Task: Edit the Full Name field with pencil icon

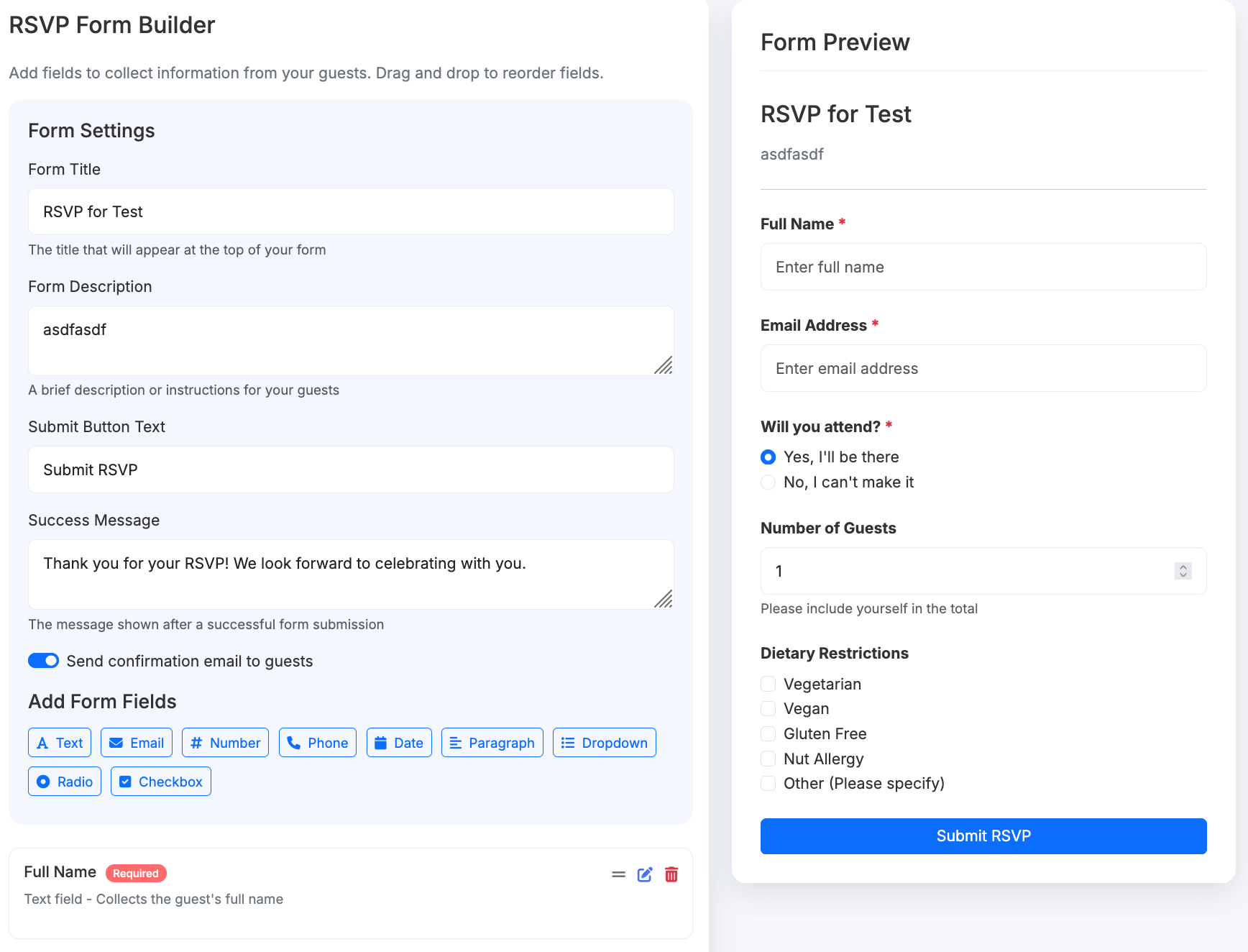Action: pyautogui.click(x=645, y=874)
